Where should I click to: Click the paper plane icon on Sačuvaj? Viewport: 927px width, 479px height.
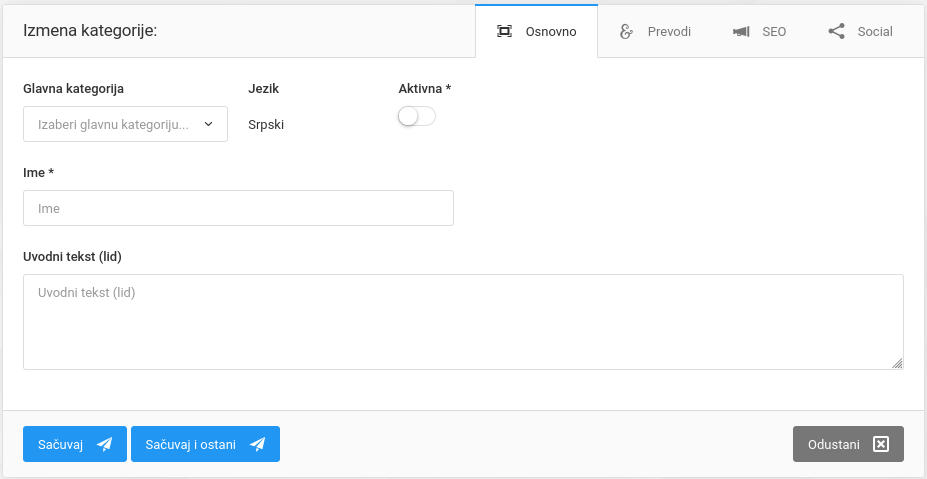pyautogui.click(x=105, y=445)
